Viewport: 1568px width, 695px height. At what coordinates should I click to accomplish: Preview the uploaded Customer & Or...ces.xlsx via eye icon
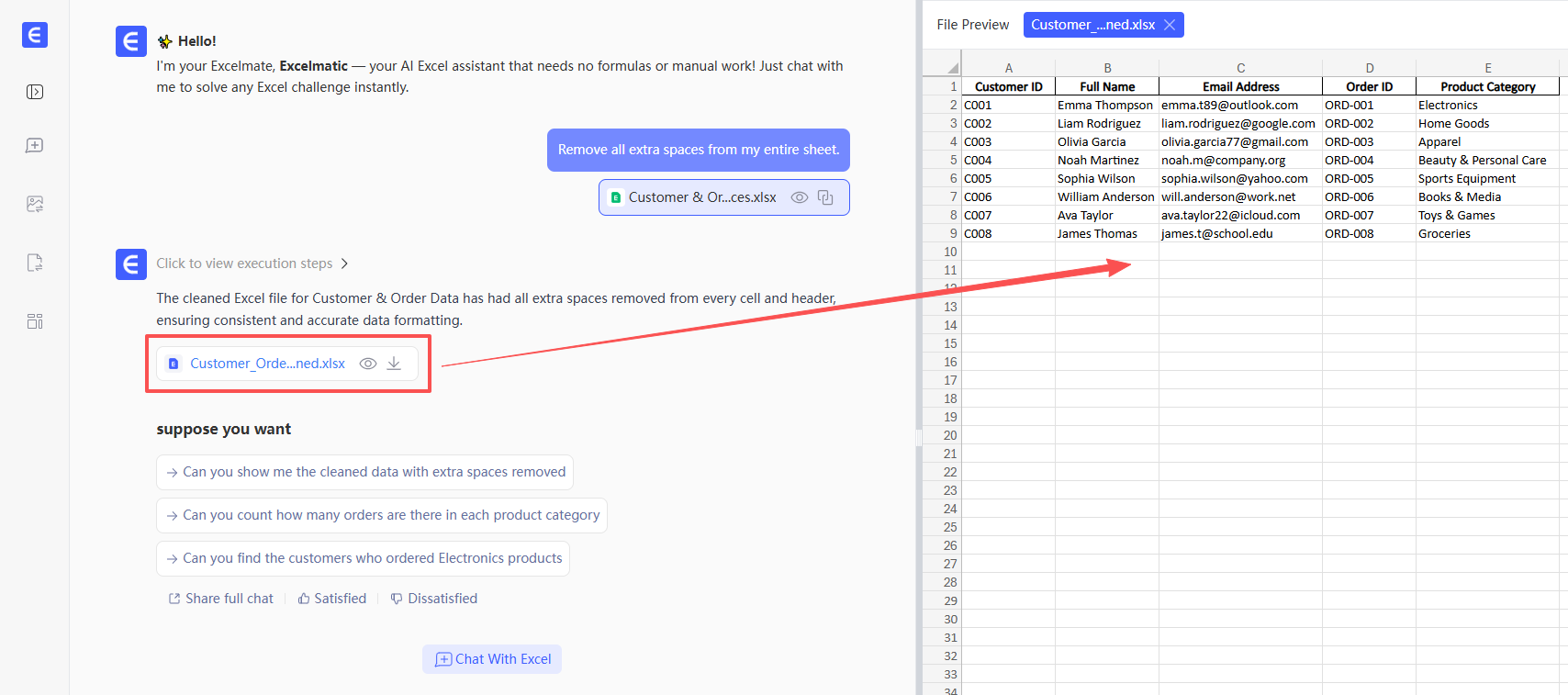click(x=800, y=197)
